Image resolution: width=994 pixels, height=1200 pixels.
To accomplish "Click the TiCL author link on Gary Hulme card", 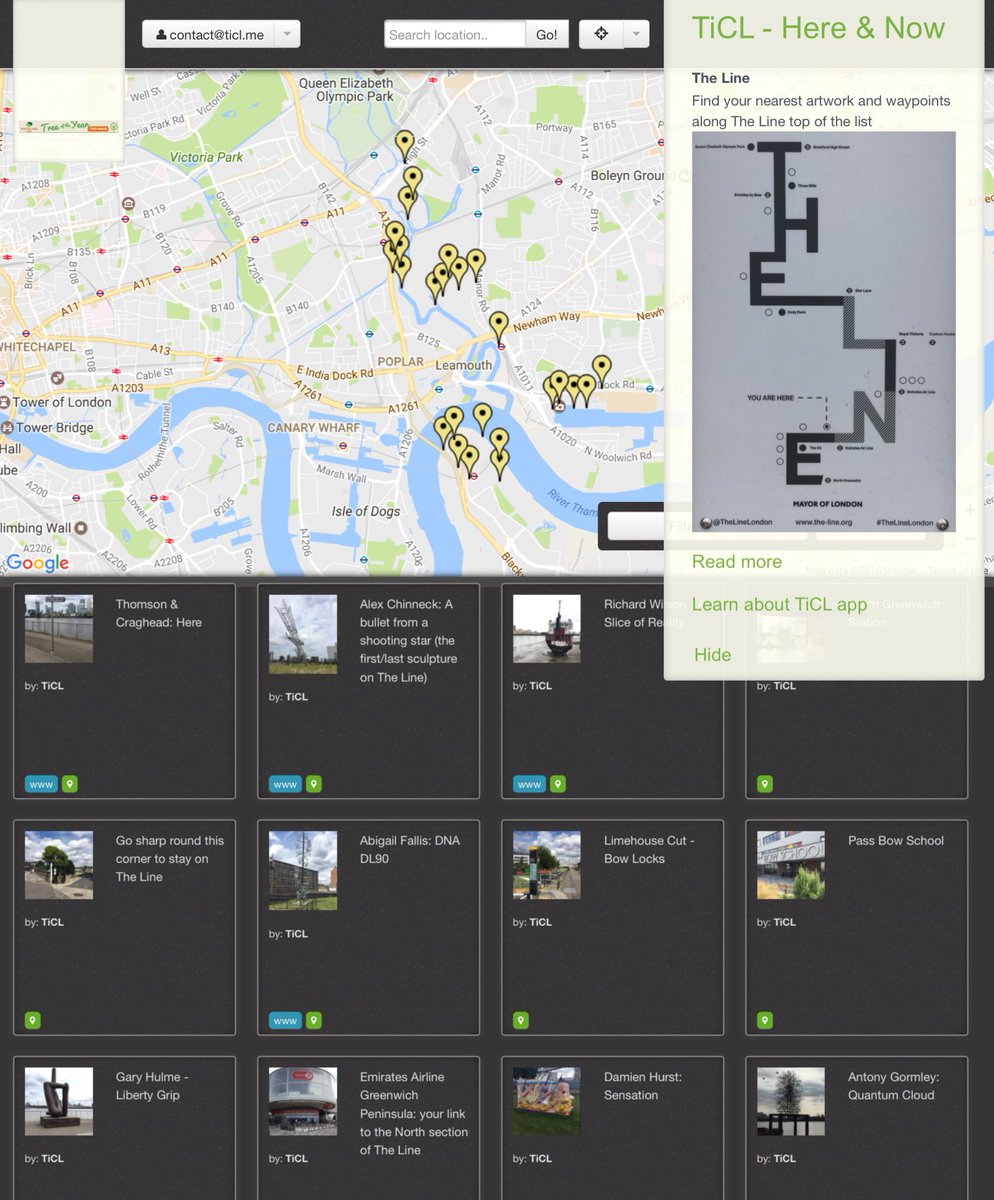I will [x=52, y=1159].
